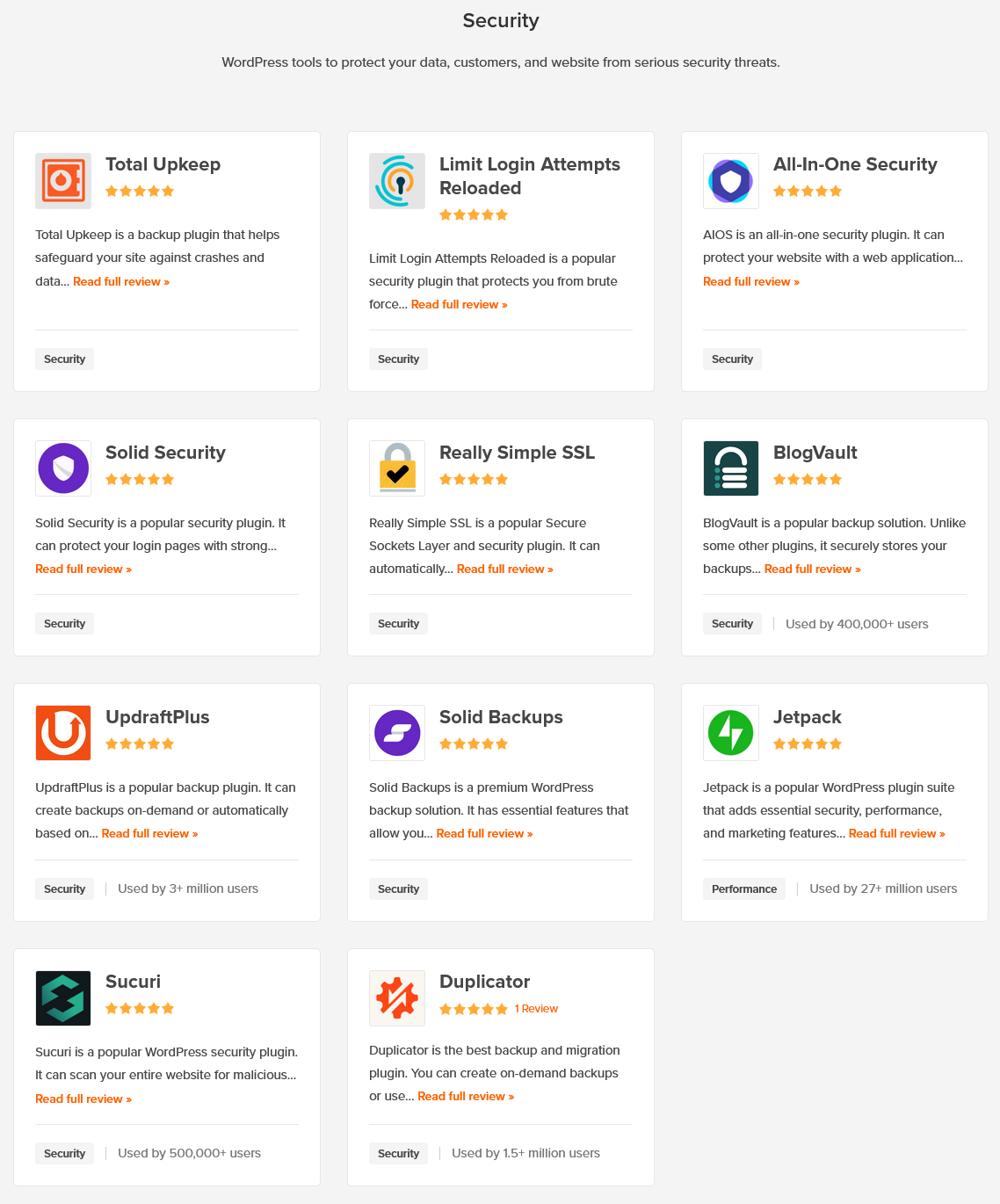This screenshot has width=1000, height=1204.
Task: Open the Solid Backups title link
Action: tap(501, 717)
